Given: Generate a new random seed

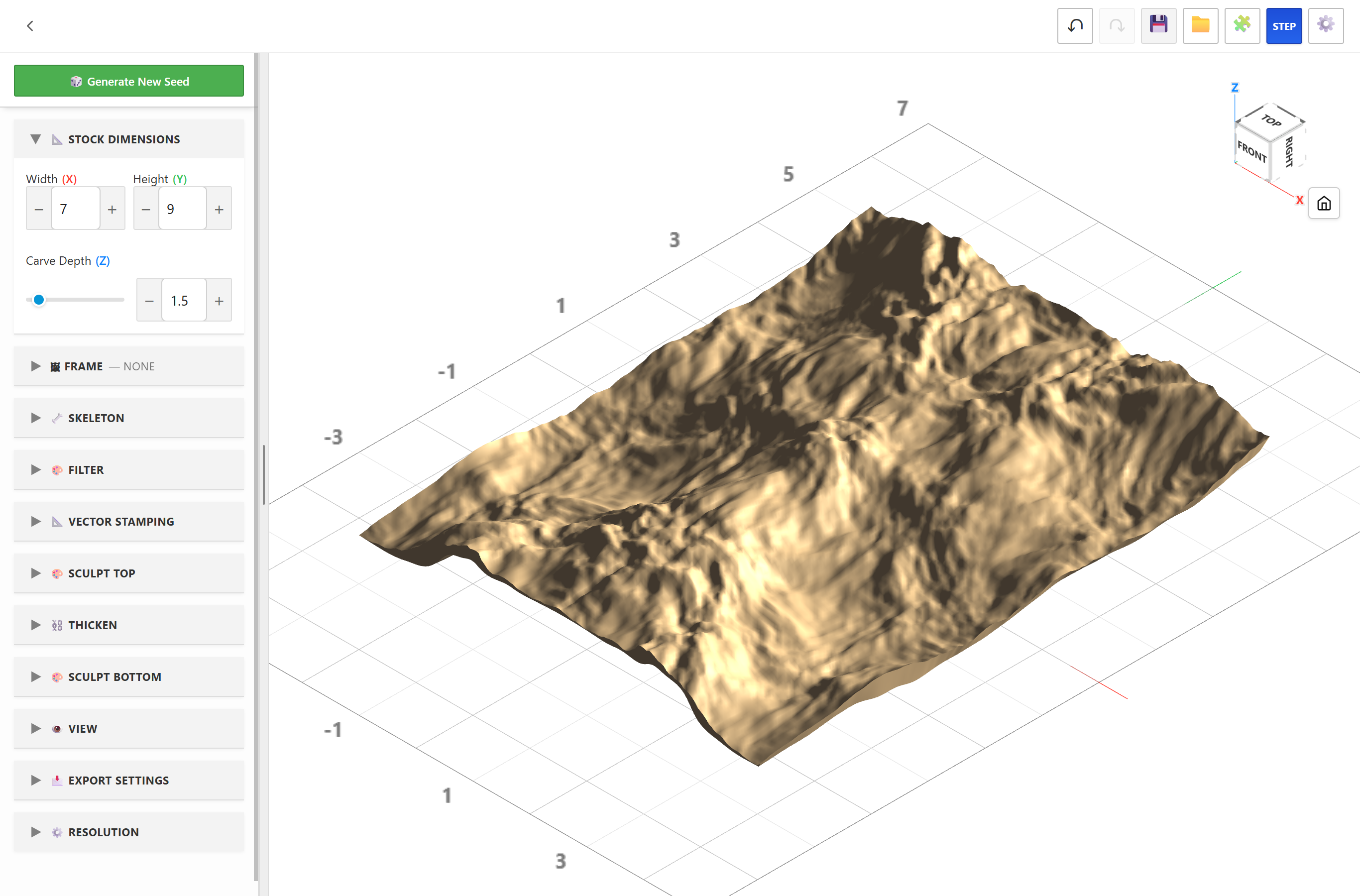Looking at the screenshot, I should (129, 81).
